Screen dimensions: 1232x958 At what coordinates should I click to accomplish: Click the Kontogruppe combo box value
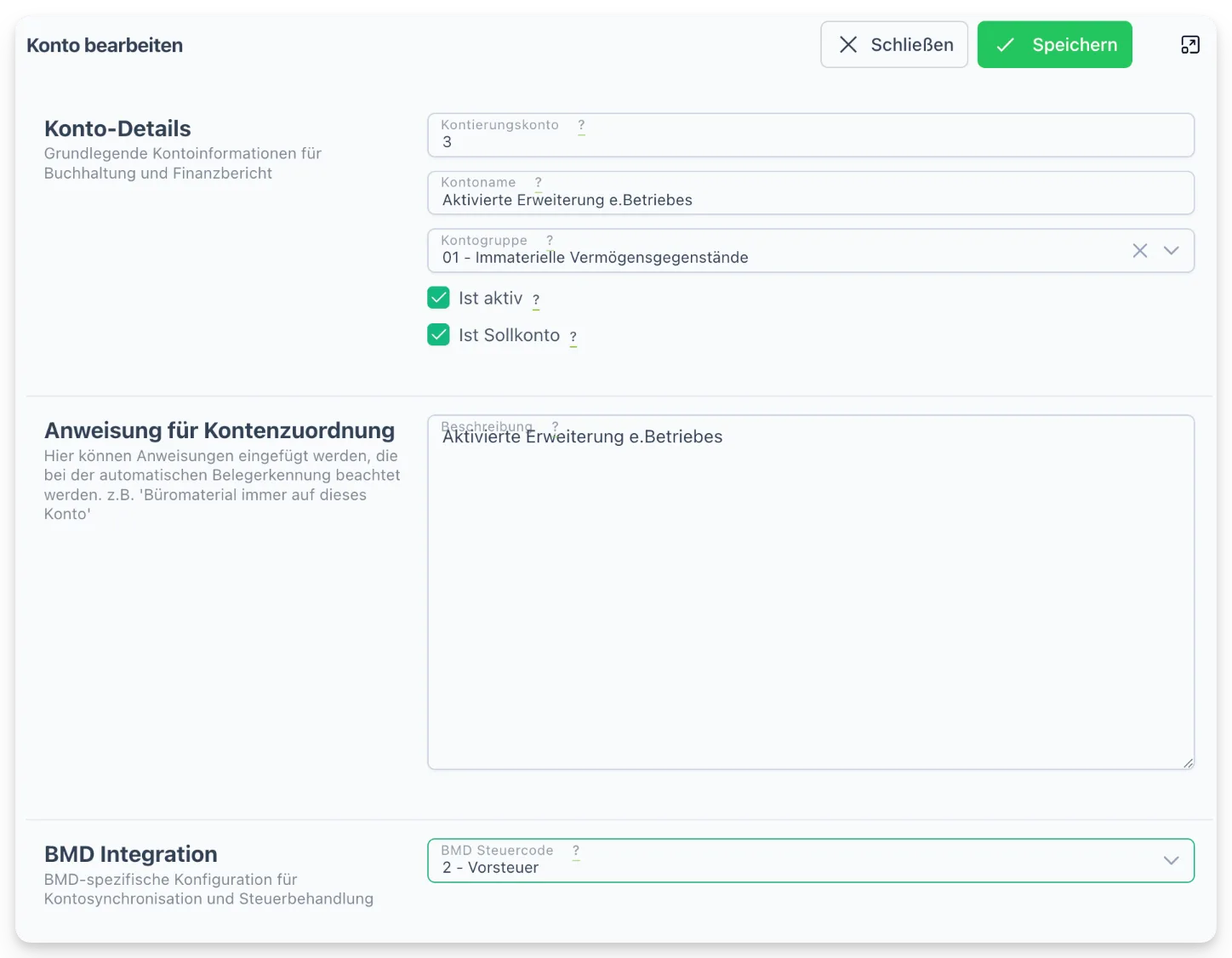point(596,258)
